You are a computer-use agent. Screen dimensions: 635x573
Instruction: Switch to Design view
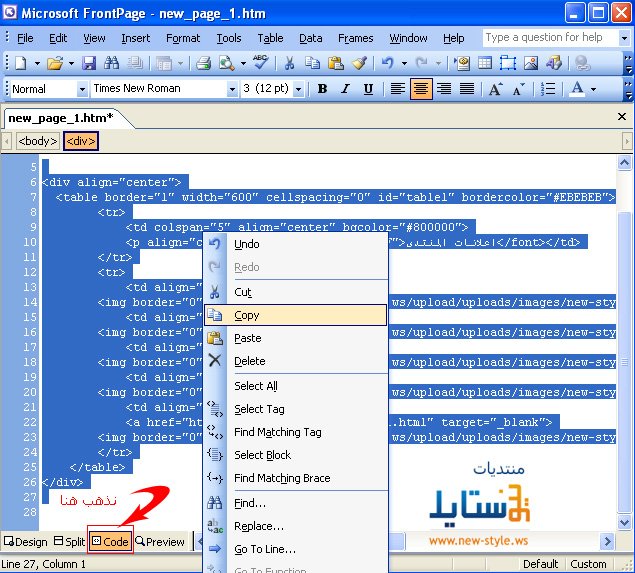26,541
